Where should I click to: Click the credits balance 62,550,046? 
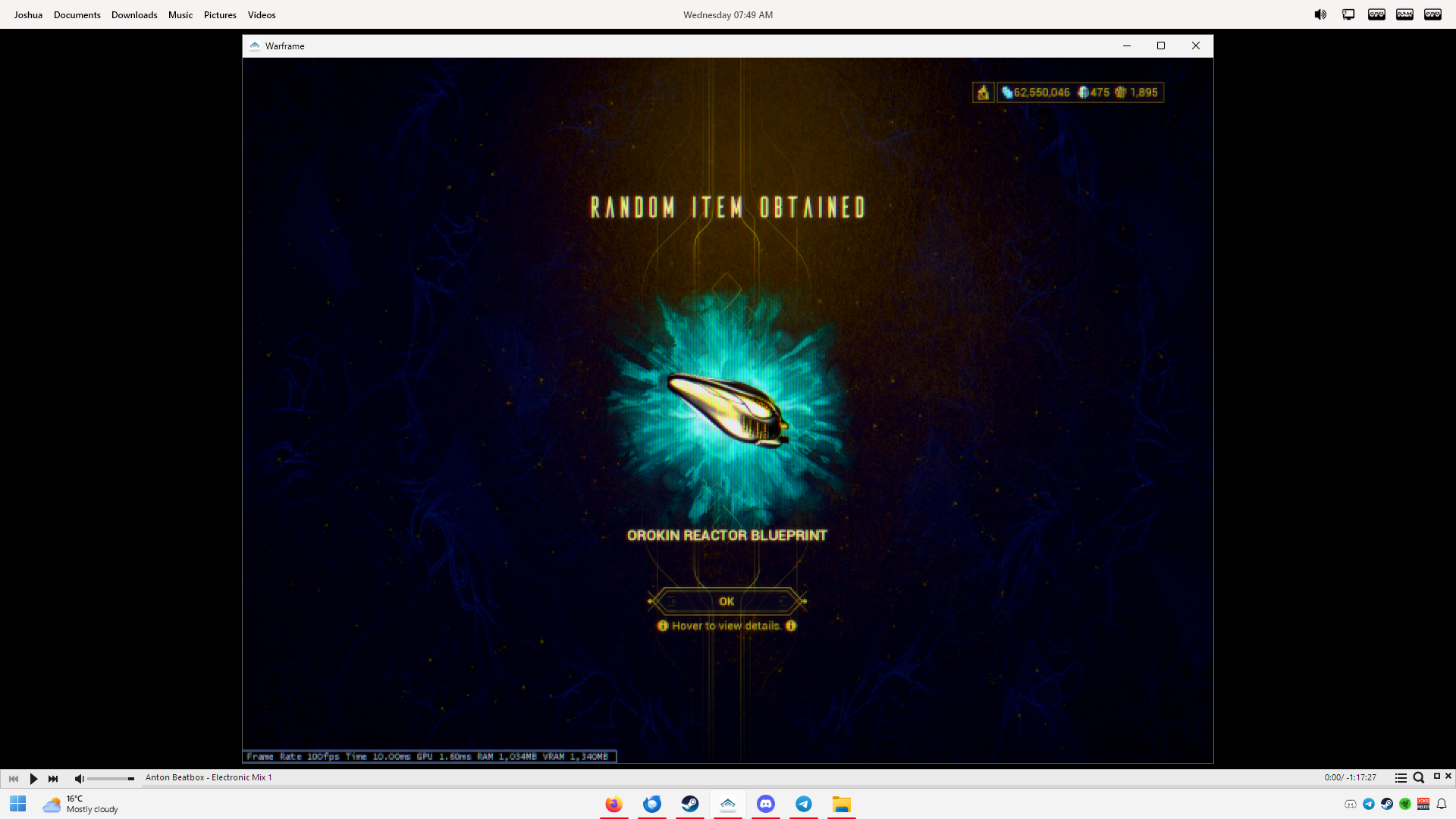coord(1036,93)
